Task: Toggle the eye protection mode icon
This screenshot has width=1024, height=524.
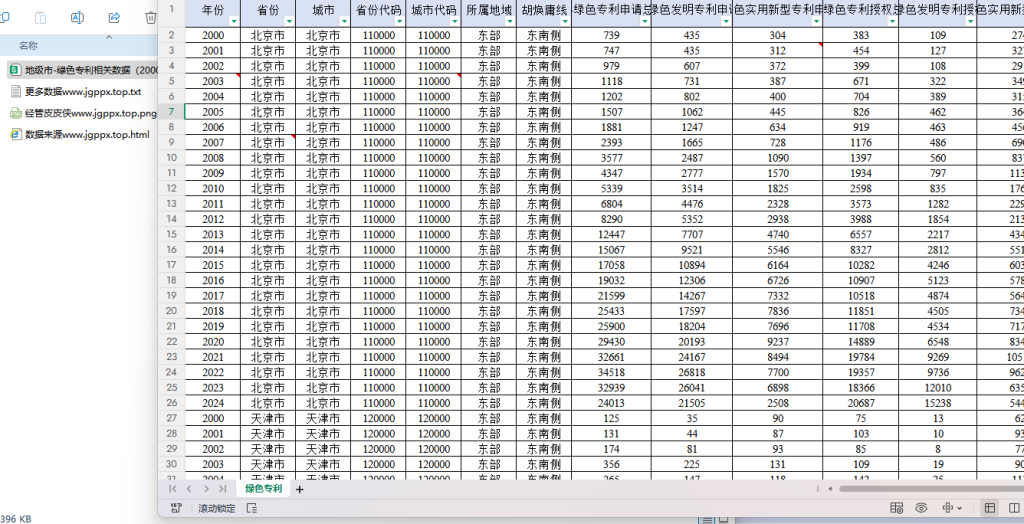Action: [x=921, y=508]
